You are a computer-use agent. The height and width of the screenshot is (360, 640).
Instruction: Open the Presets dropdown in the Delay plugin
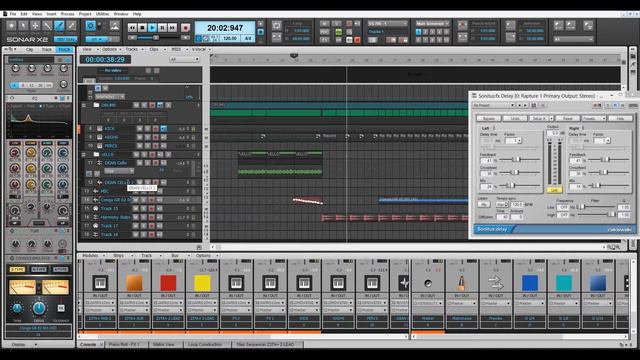(593, 118)
